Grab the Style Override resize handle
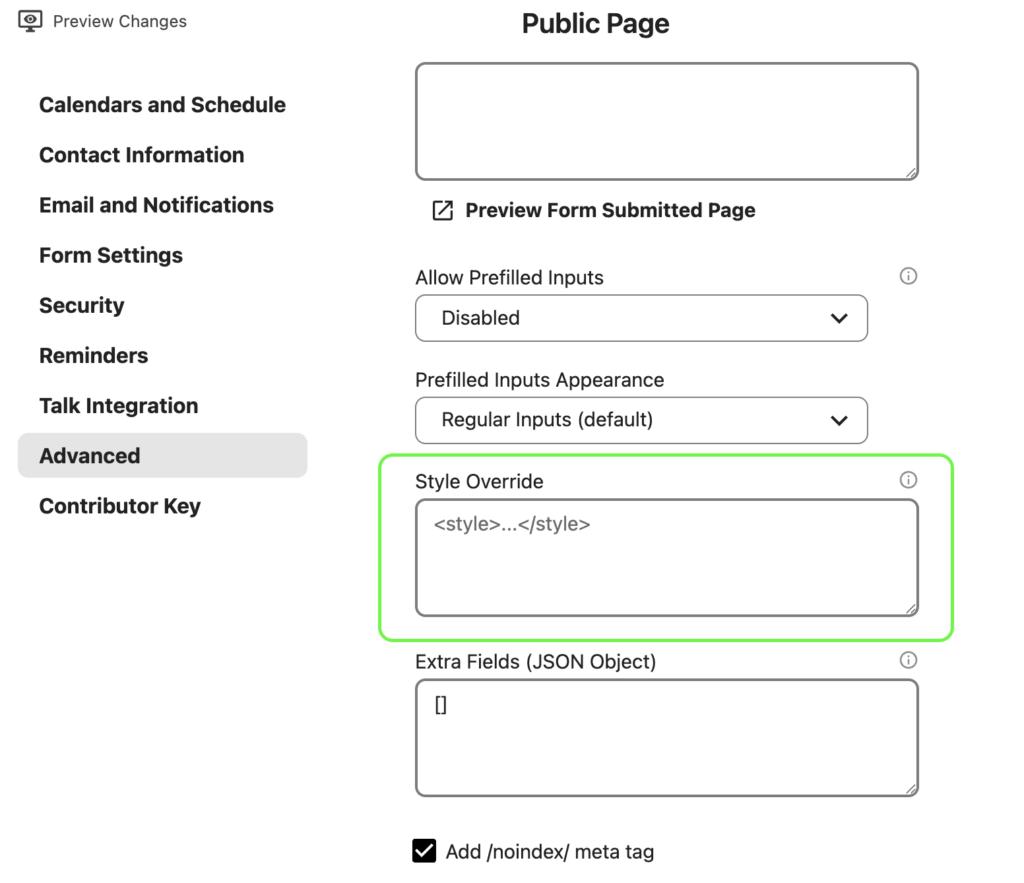Viewport: 1024px width, 883px height. [x=911, y=609]
